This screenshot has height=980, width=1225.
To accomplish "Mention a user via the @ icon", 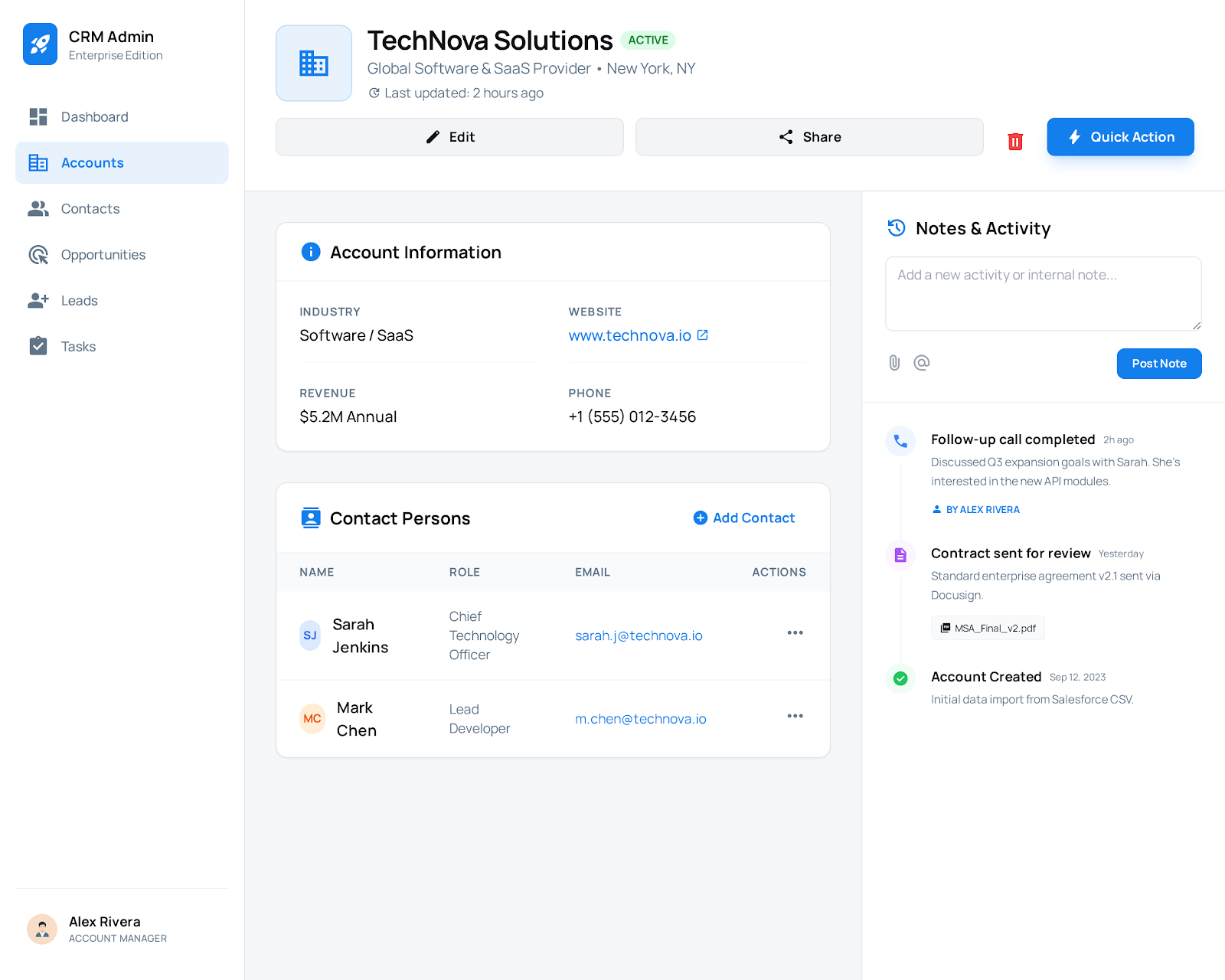I will tap(921, 363).
